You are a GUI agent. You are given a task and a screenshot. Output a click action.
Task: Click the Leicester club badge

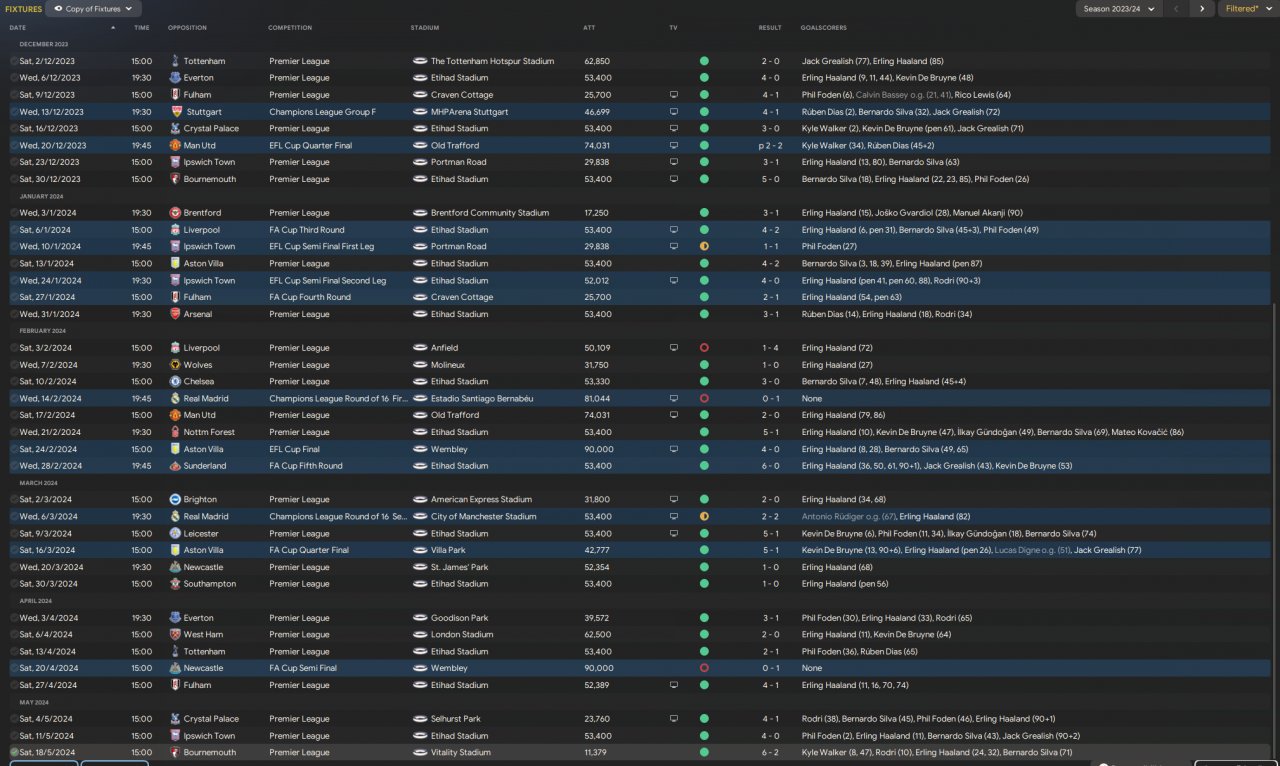[176, 534]
